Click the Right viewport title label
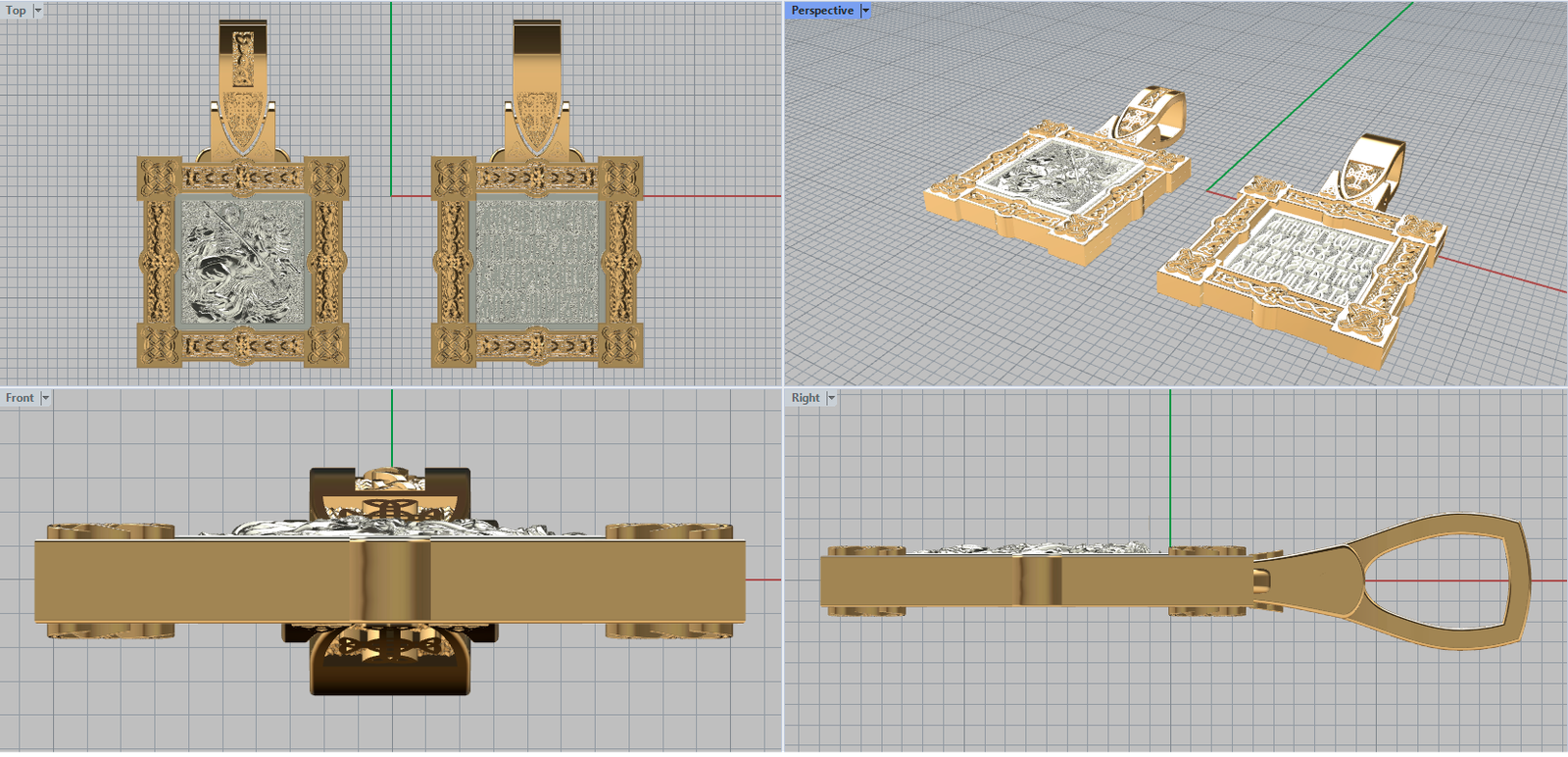1568x757 pixels. coord(805,398)
